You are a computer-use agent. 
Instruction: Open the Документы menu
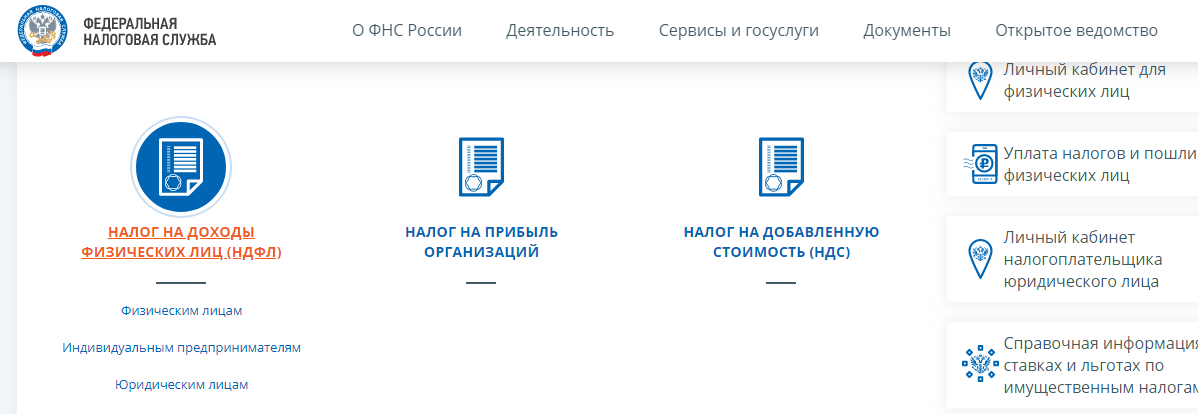907,31
